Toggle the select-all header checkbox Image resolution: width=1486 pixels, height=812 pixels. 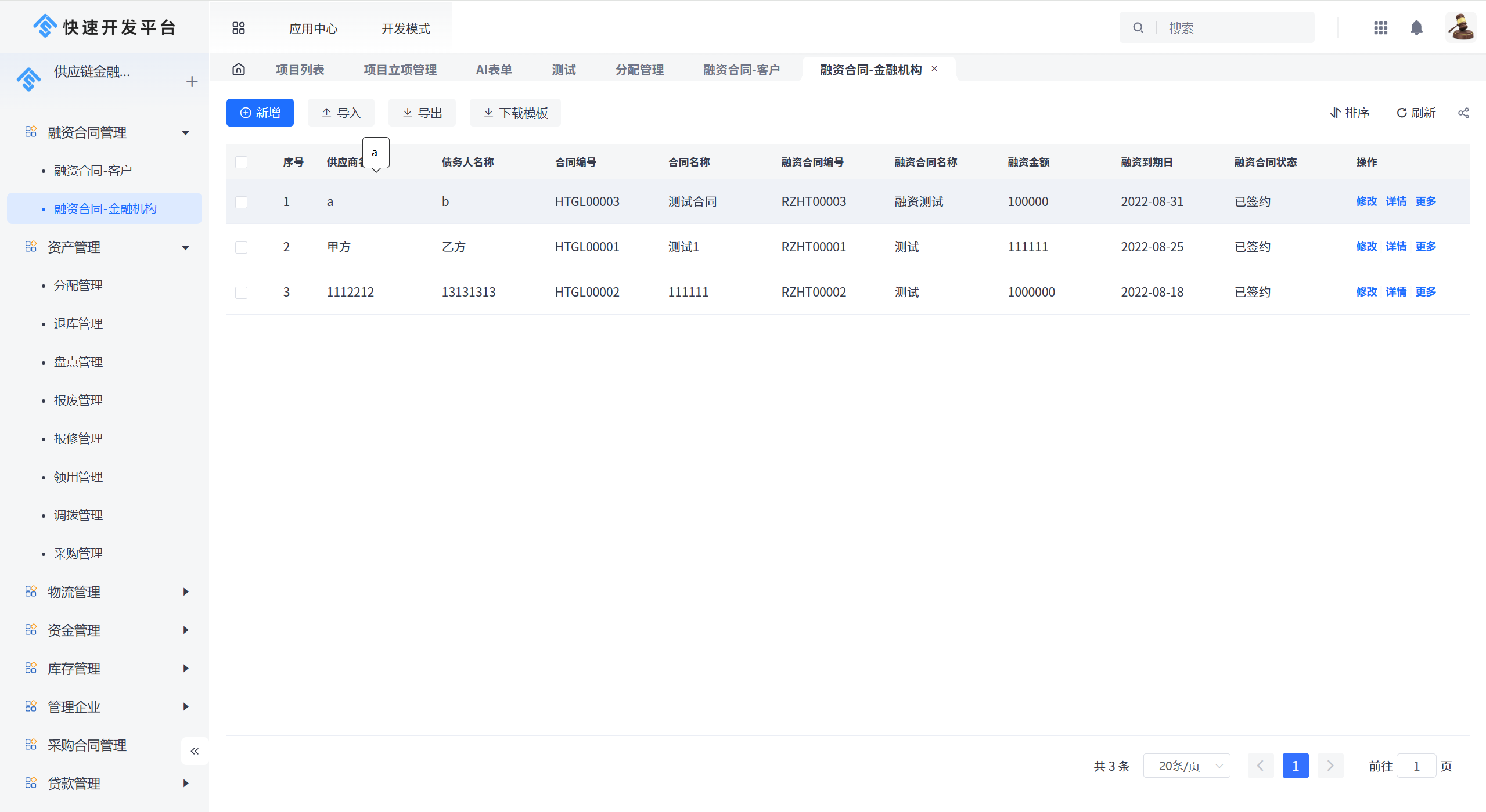242,162
